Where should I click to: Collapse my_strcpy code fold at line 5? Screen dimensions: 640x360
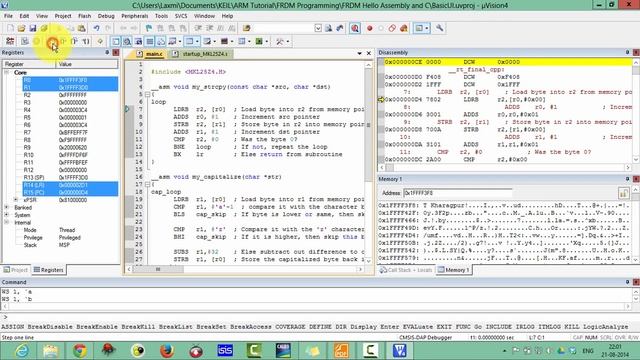pyautogui.click(x=147, y=94)
